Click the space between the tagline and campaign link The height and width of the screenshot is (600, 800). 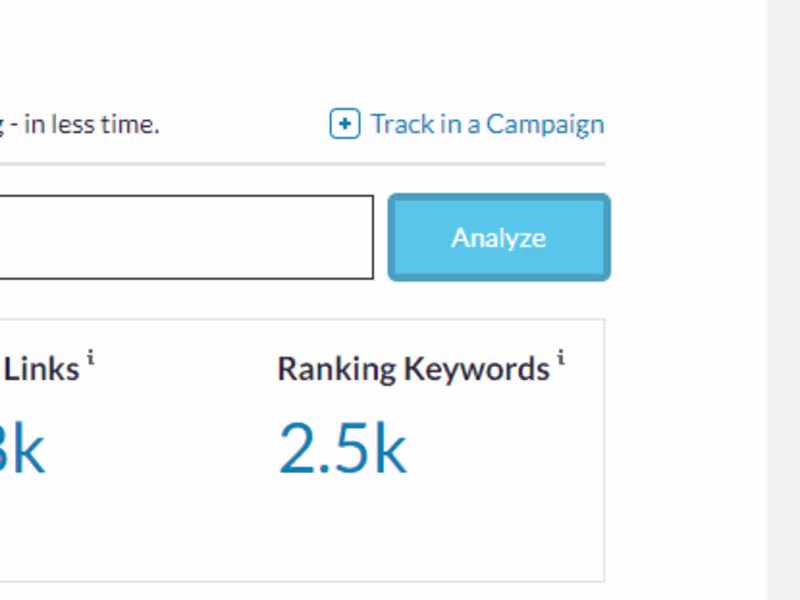pyautogui.click(x=245, y=125)
